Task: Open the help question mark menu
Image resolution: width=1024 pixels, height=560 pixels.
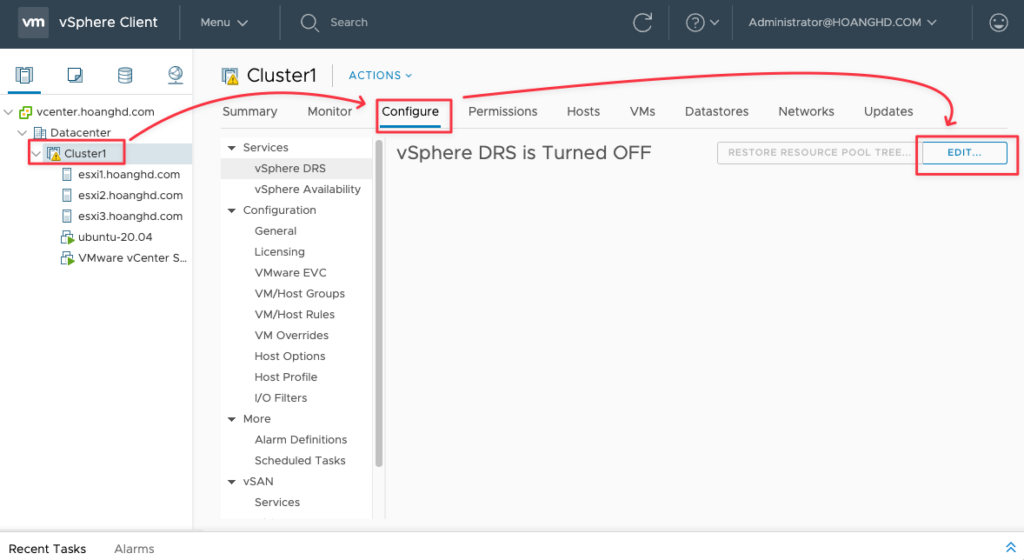Action: click(x=702, y=23)
